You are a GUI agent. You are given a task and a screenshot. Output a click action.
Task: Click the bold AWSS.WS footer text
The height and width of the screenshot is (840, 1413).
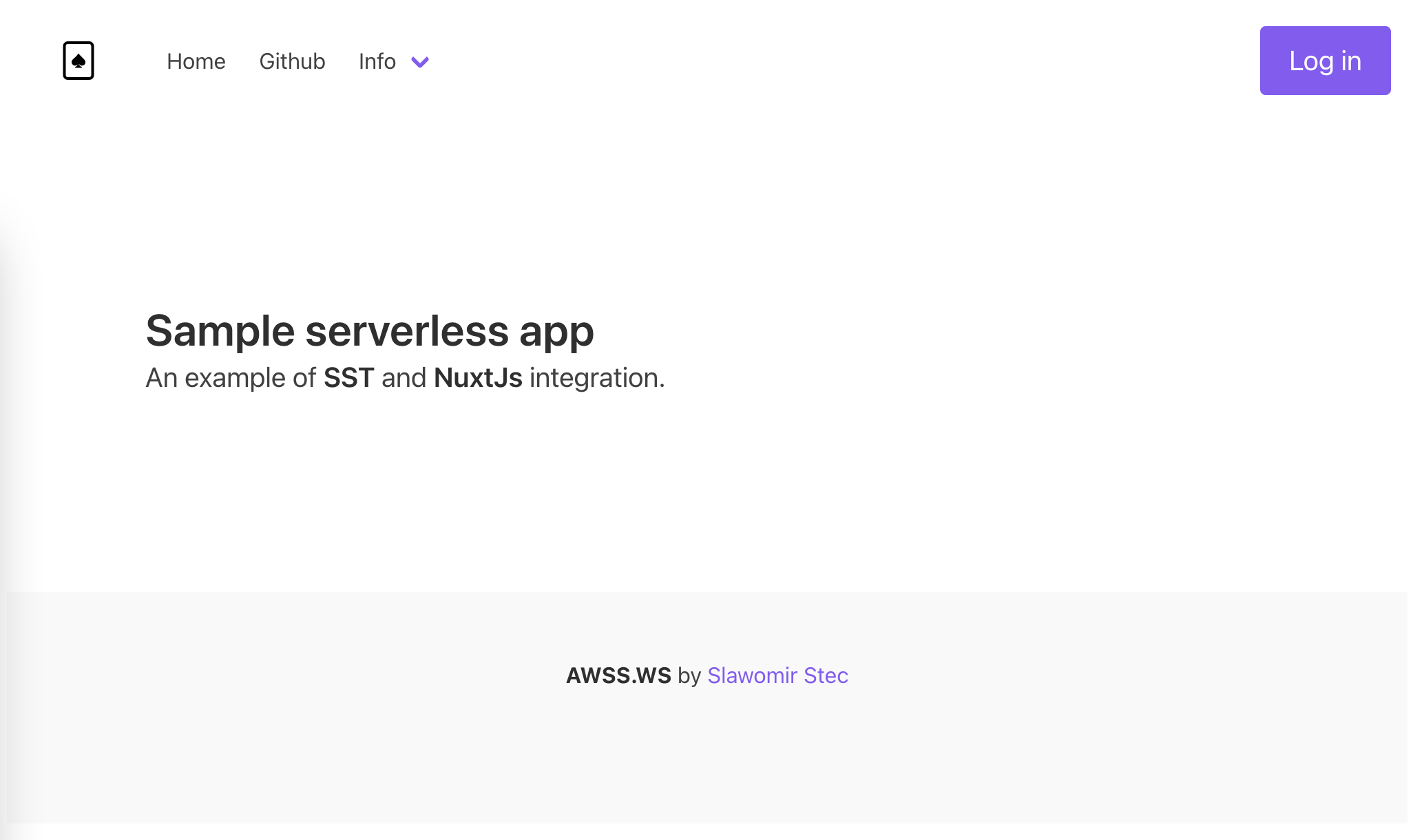pos(618,675)
